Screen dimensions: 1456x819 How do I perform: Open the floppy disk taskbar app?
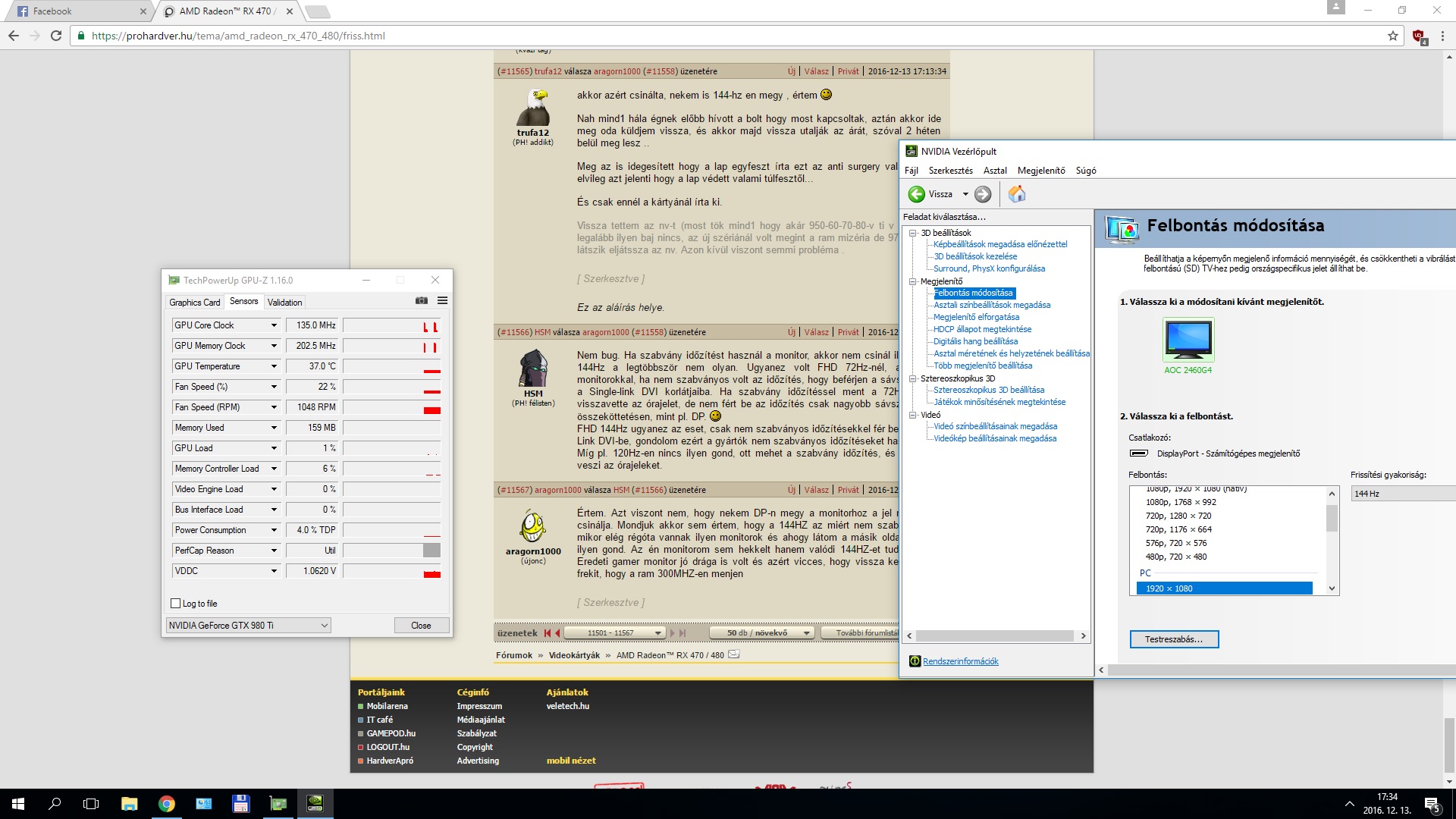(x=240, y=804)
